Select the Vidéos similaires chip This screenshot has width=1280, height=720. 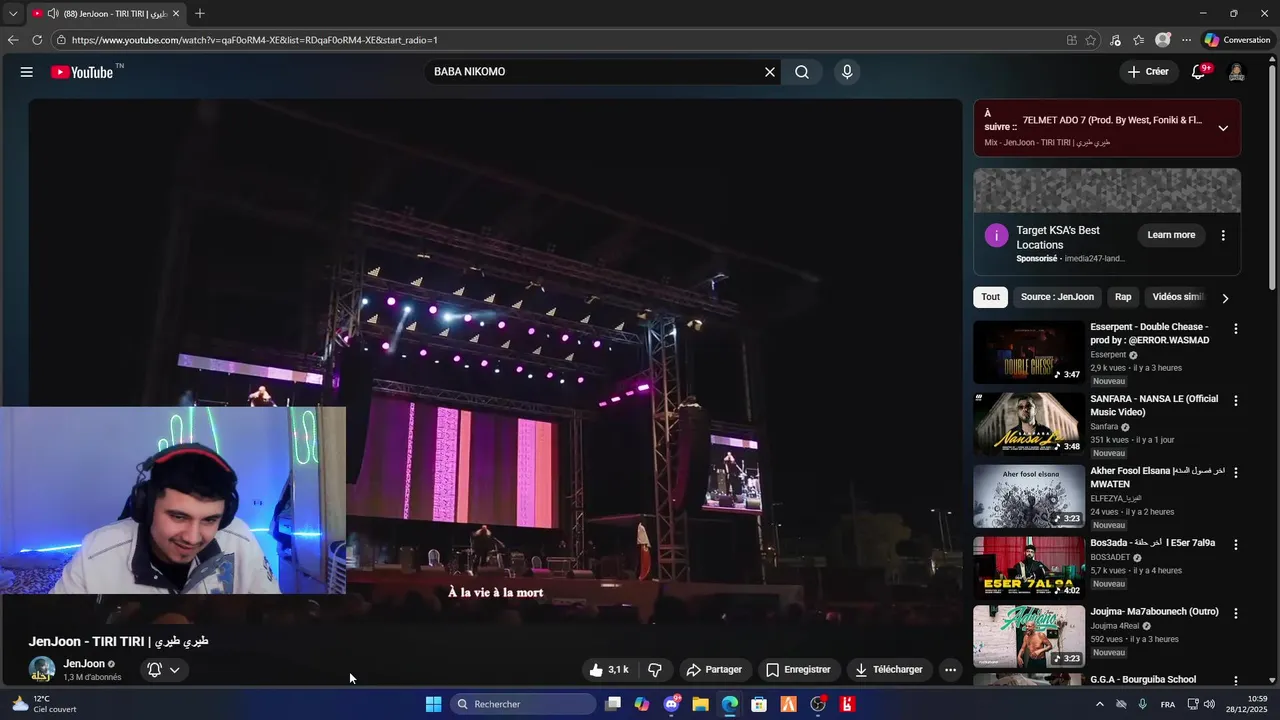(1178, 297)
